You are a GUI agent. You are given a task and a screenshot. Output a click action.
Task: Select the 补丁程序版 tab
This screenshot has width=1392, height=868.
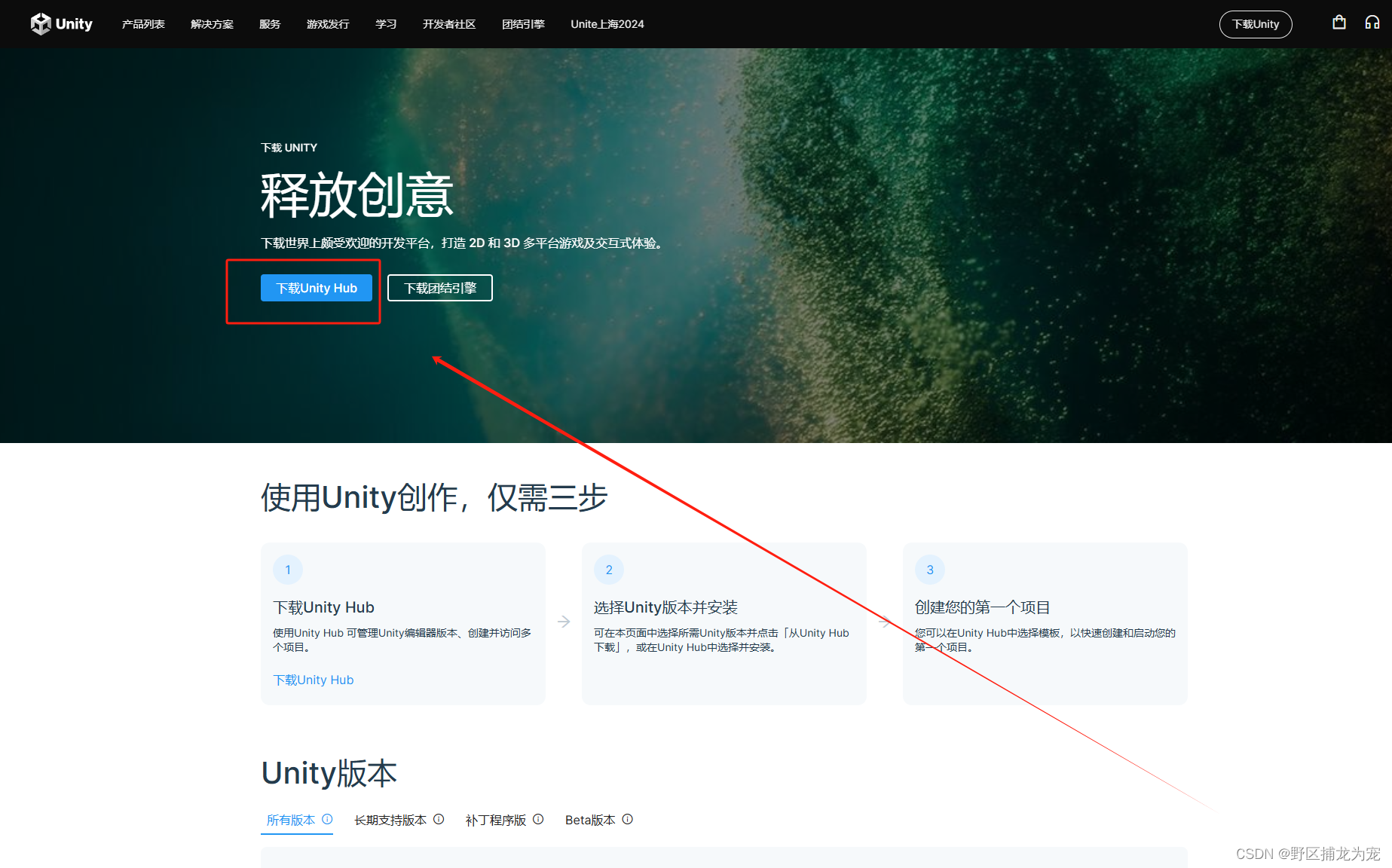pyautogui.click(x=496, y=820)
